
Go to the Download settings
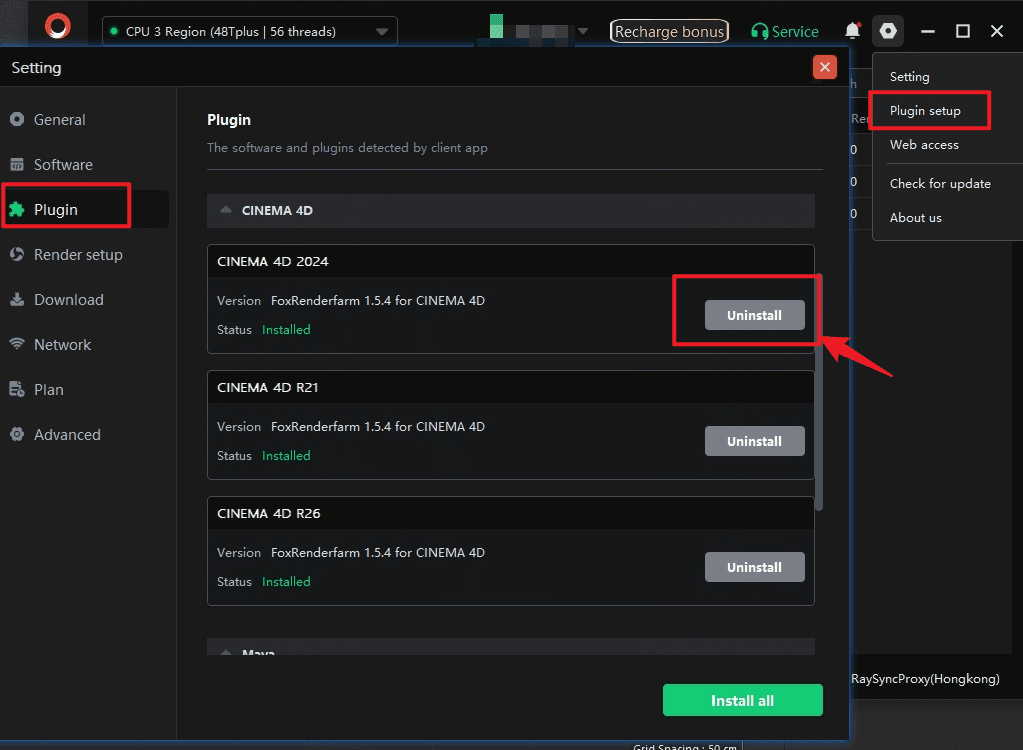(69, 300)
